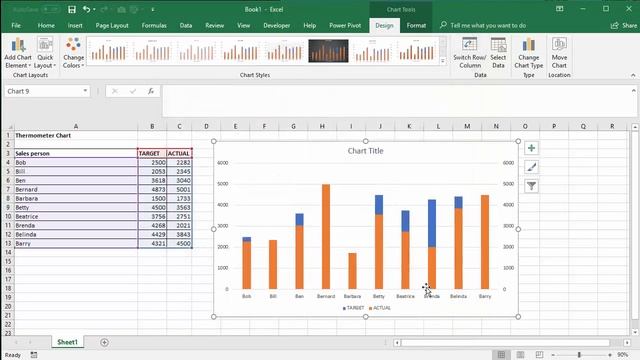This screenshot has height=360, width=640.
Task: Select the TARGET header cell
Action: (152, 153)
